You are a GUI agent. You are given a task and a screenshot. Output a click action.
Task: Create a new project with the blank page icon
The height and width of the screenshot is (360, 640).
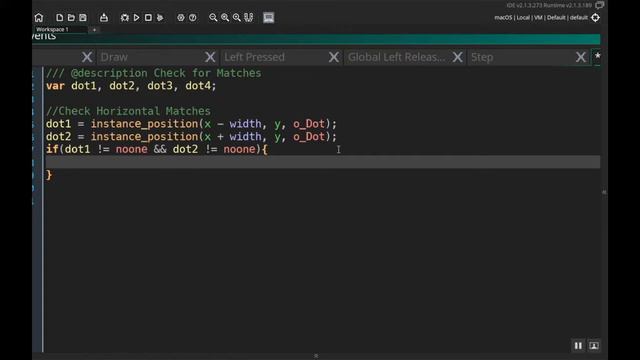click(60, 18)
